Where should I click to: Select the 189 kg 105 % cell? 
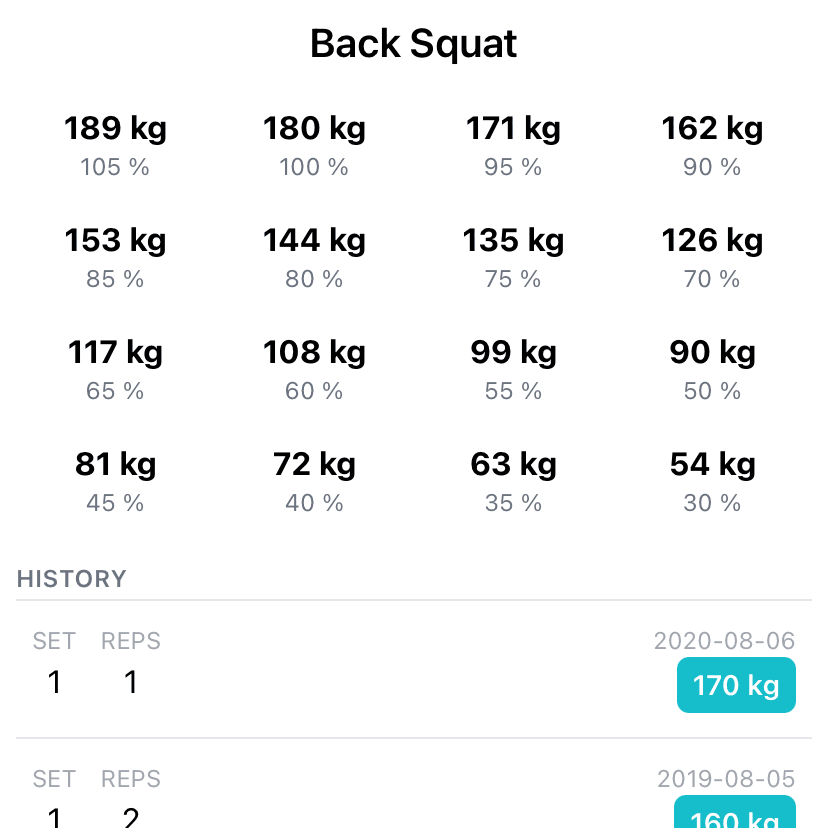[x=115, y=145]
